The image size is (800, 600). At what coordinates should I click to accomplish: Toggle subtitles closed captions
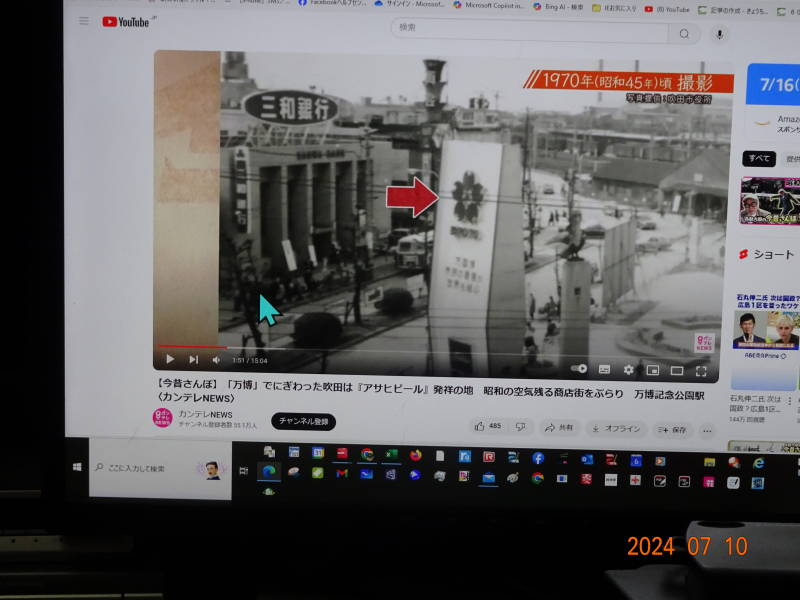click(x=604, y=369)
